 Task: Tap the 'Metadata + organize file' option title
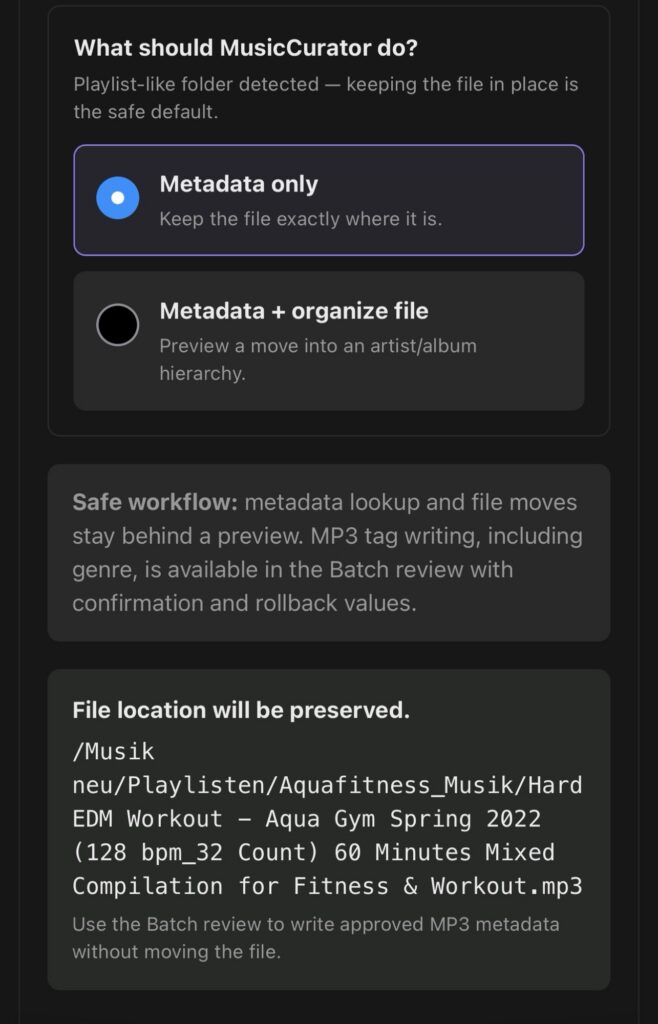click(294, 310)
